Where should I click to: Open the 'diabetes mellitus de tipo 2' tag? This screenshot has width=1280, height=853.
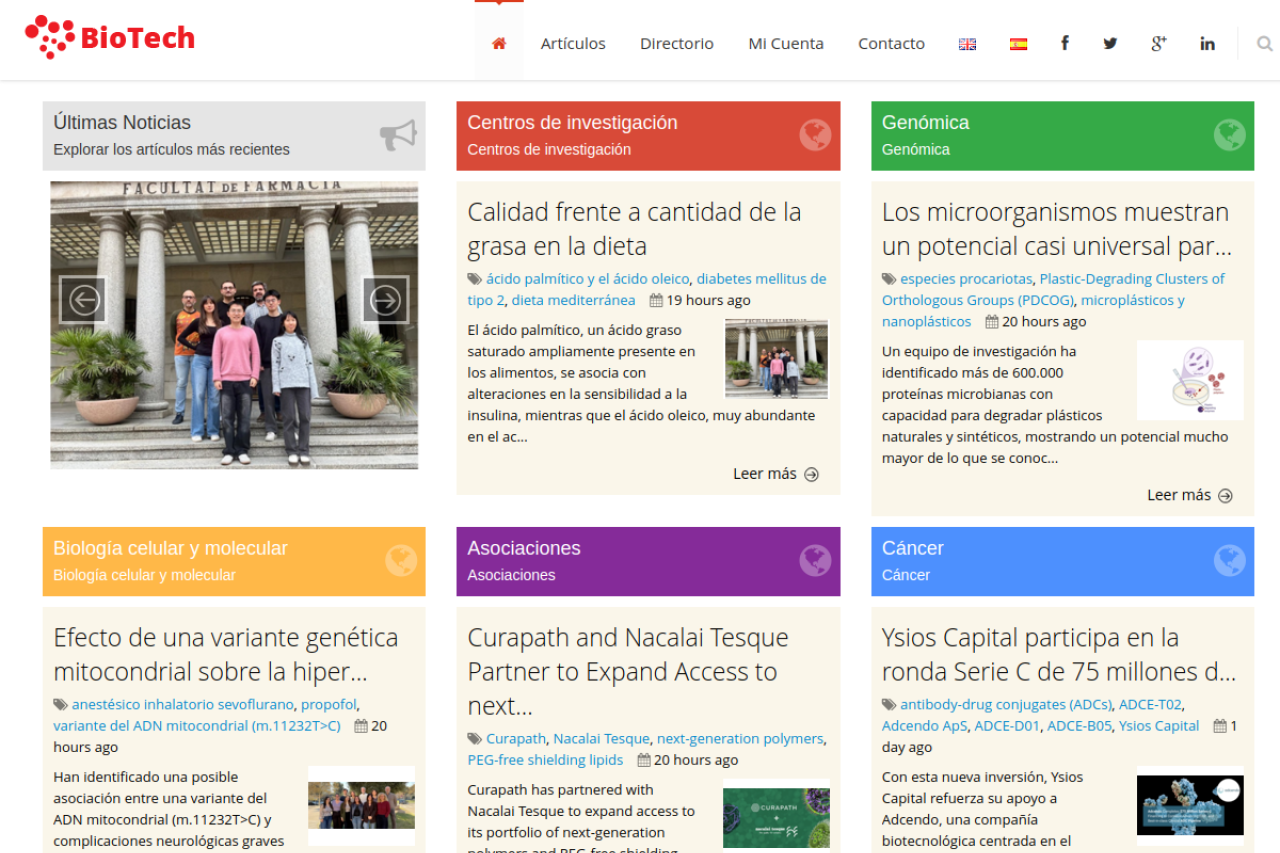[x=761, y=279]
